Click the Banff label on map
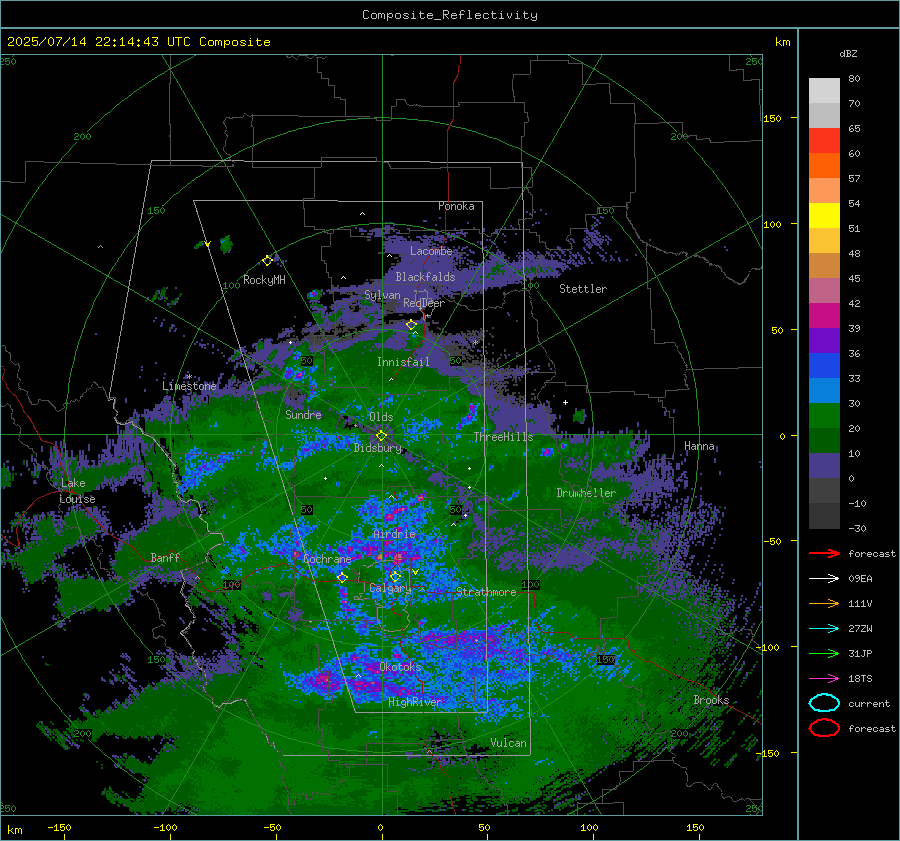 pos(165,557)
